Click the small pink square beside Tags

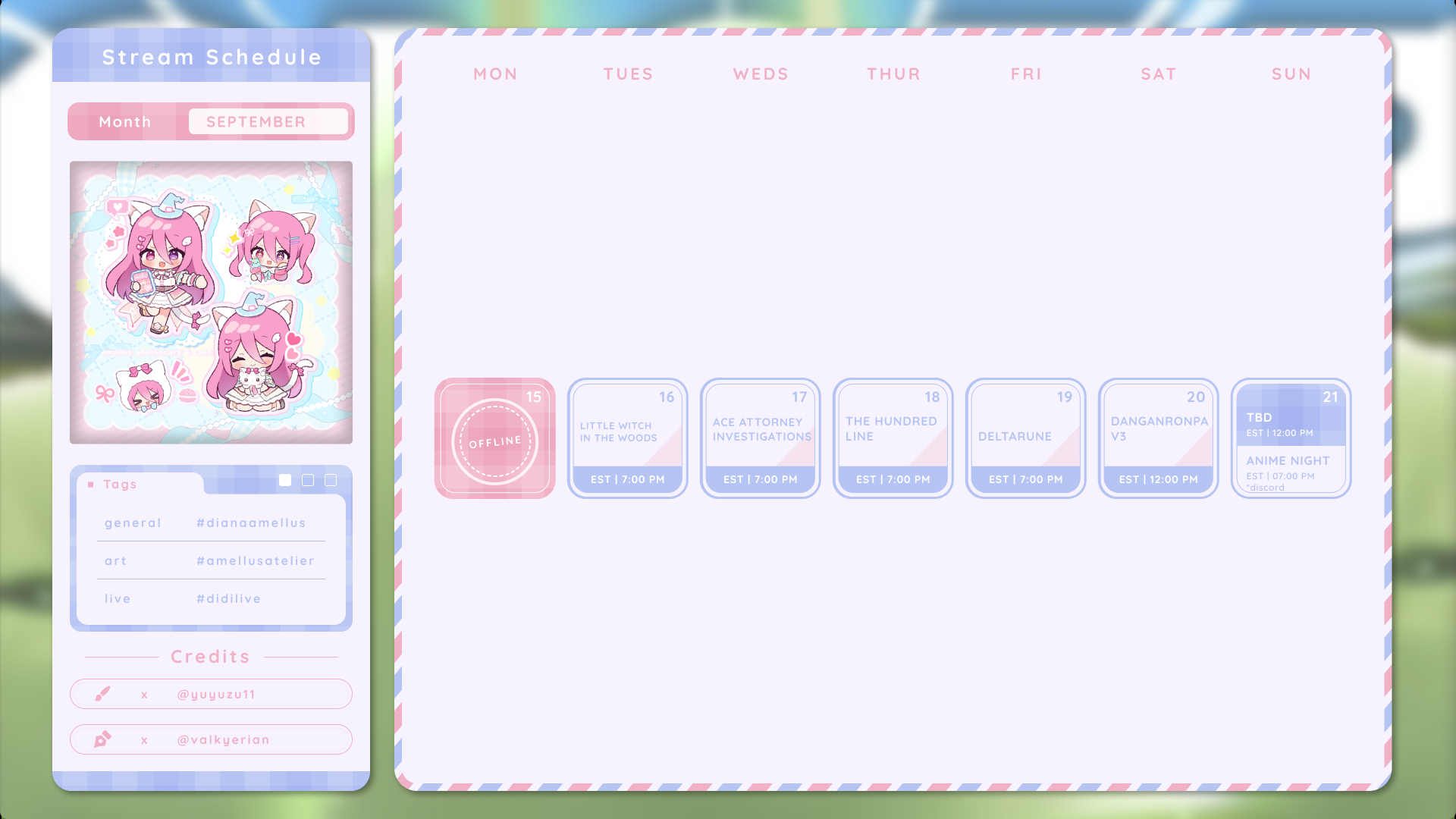[x=91, y=485]
